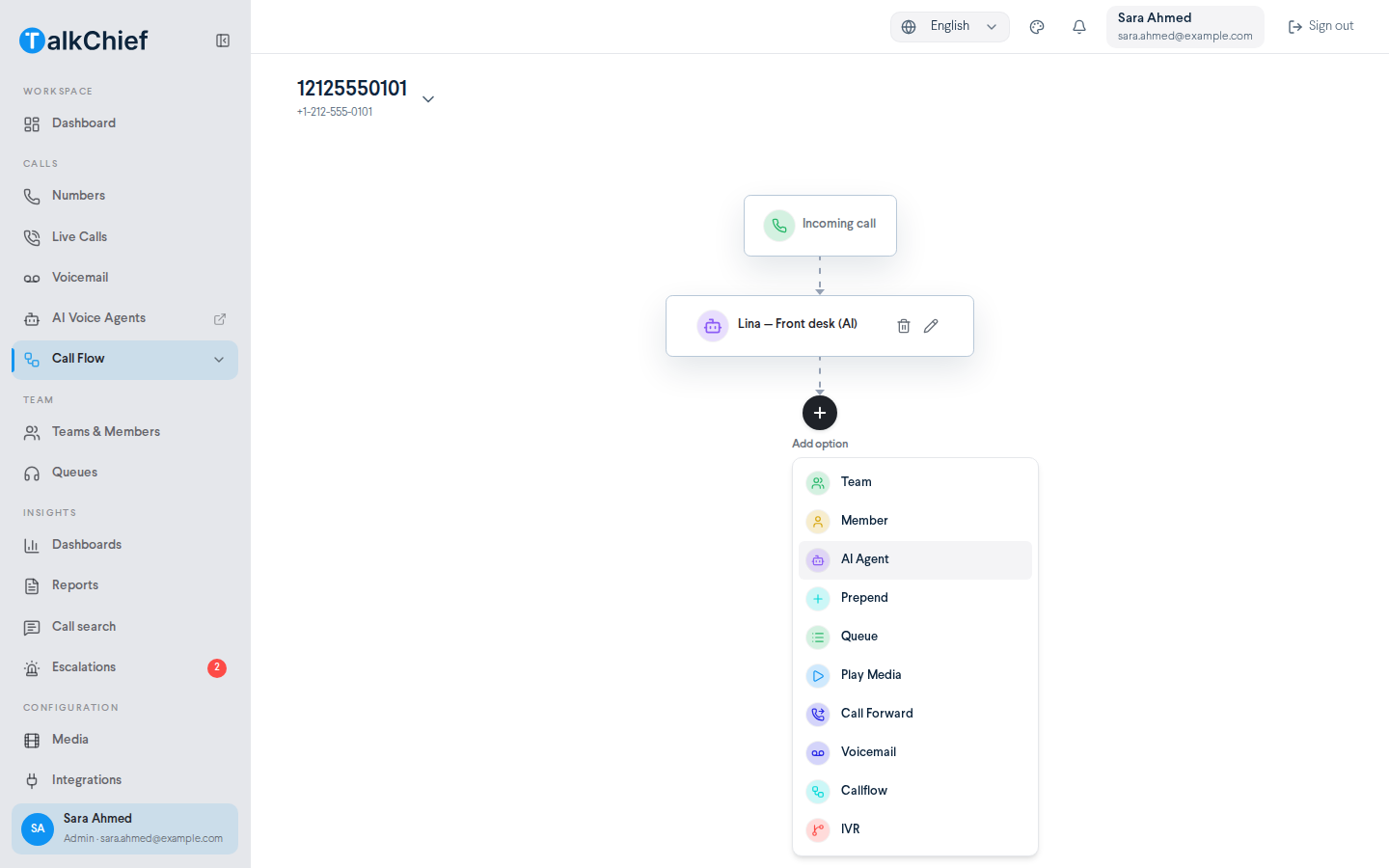Choose Play Media option

pyautogui.click(x=915, y=675)
